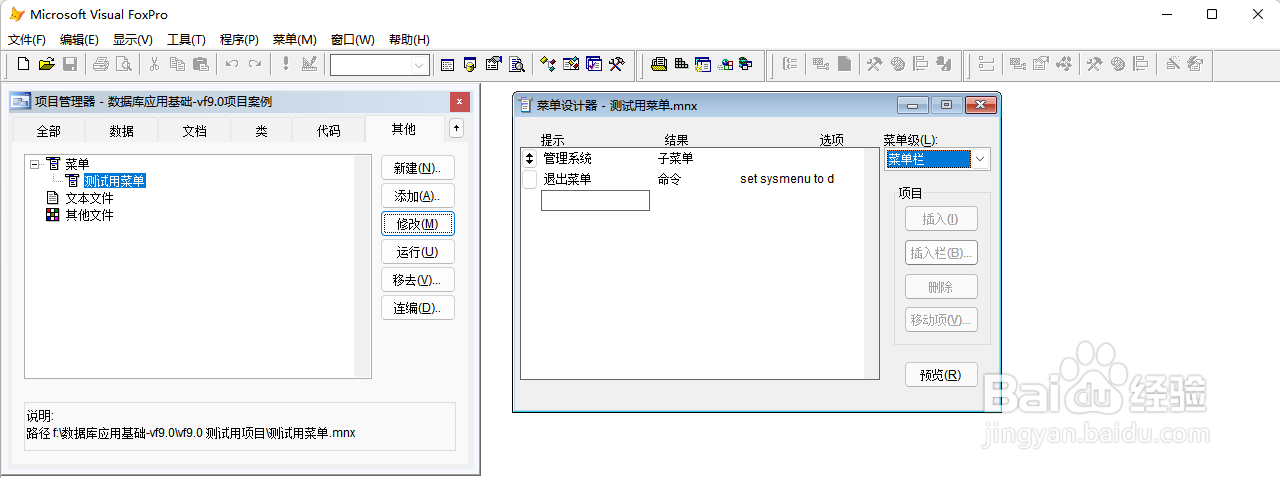Switch to the 类 tab
The image size is (1280, 478).
coord(261,131)
